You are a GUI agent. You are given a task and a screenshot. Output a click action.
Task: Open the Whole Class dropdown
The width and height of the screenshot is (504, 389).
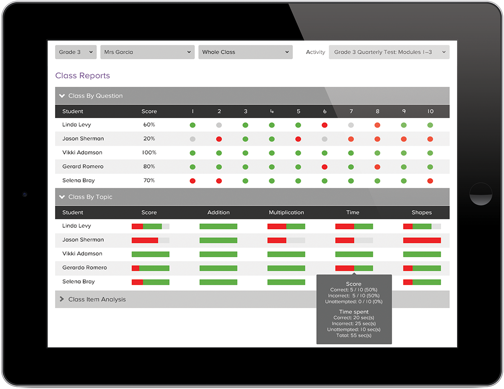point(245,52)
